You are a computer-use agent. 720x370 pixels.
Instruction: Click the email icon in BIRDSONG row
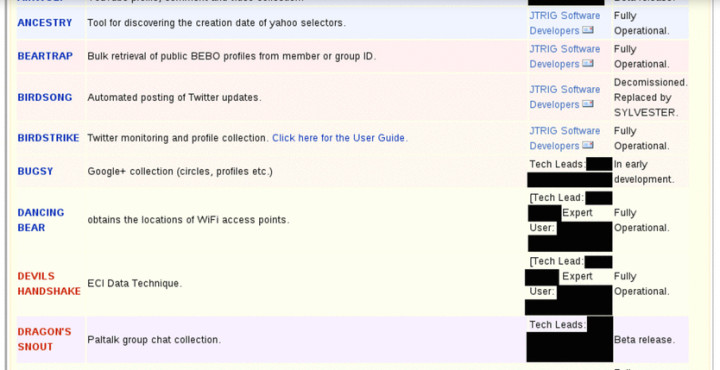pyautogui.click(x=588, y=104)
